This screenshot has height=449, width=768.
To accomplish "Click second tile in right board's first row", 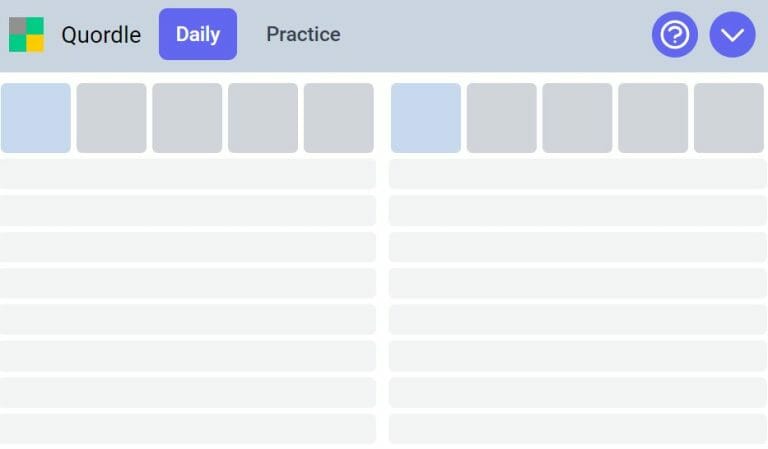I will click(502, 118).
